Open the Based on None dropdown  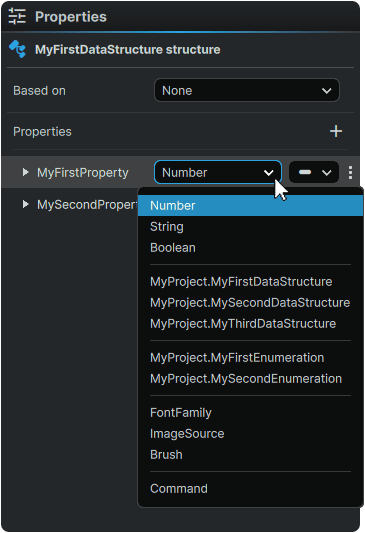tap(247, 90)
